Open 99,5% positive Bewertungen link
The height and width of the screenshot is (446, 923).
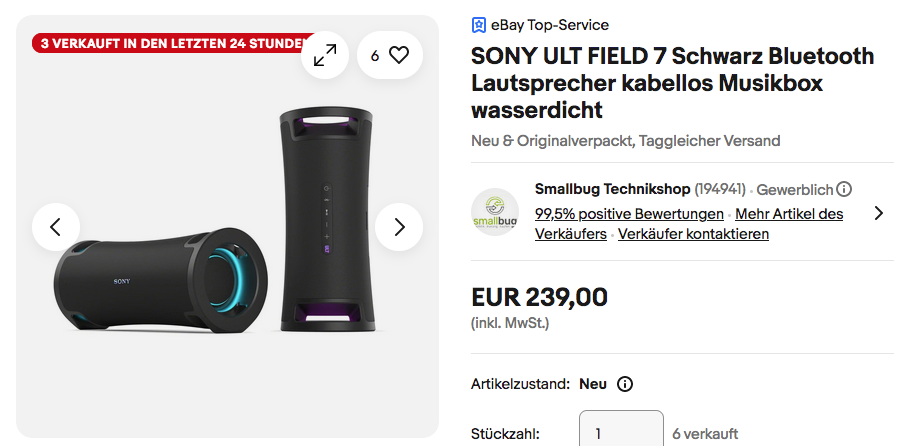tap(629, 214)
